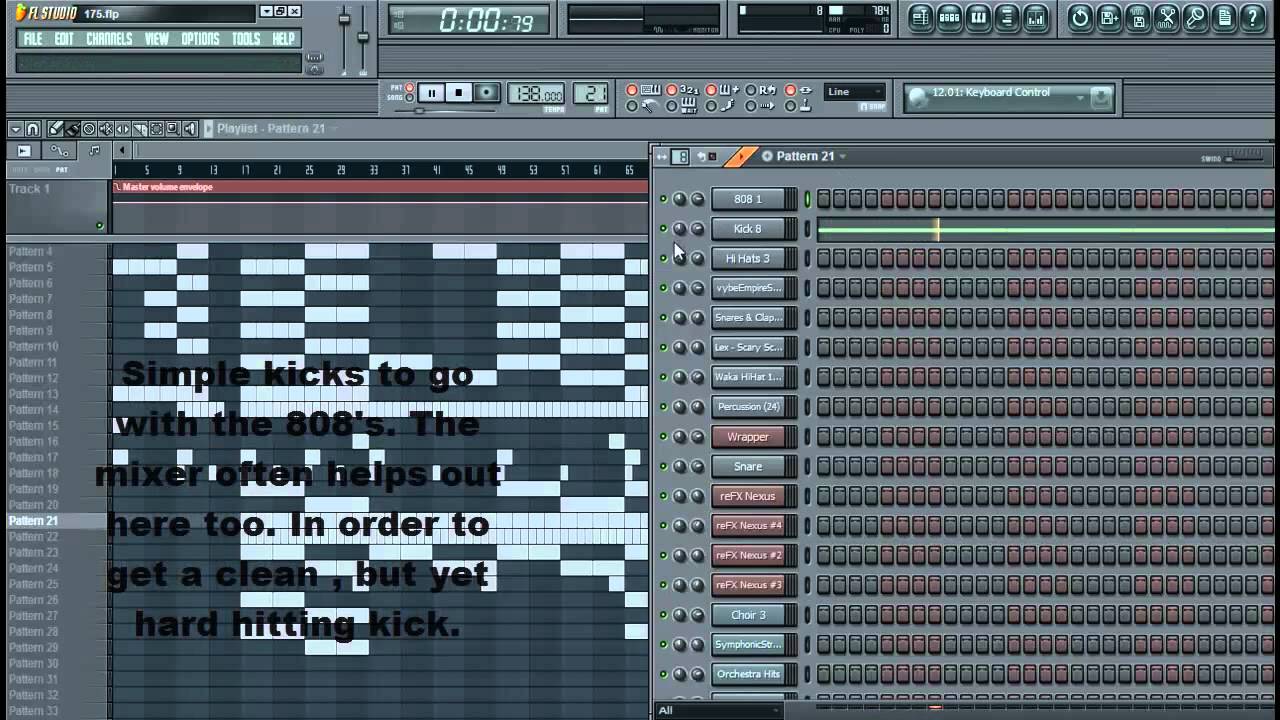
Task: Select the playlist slice tool
Action: [140, 129]
